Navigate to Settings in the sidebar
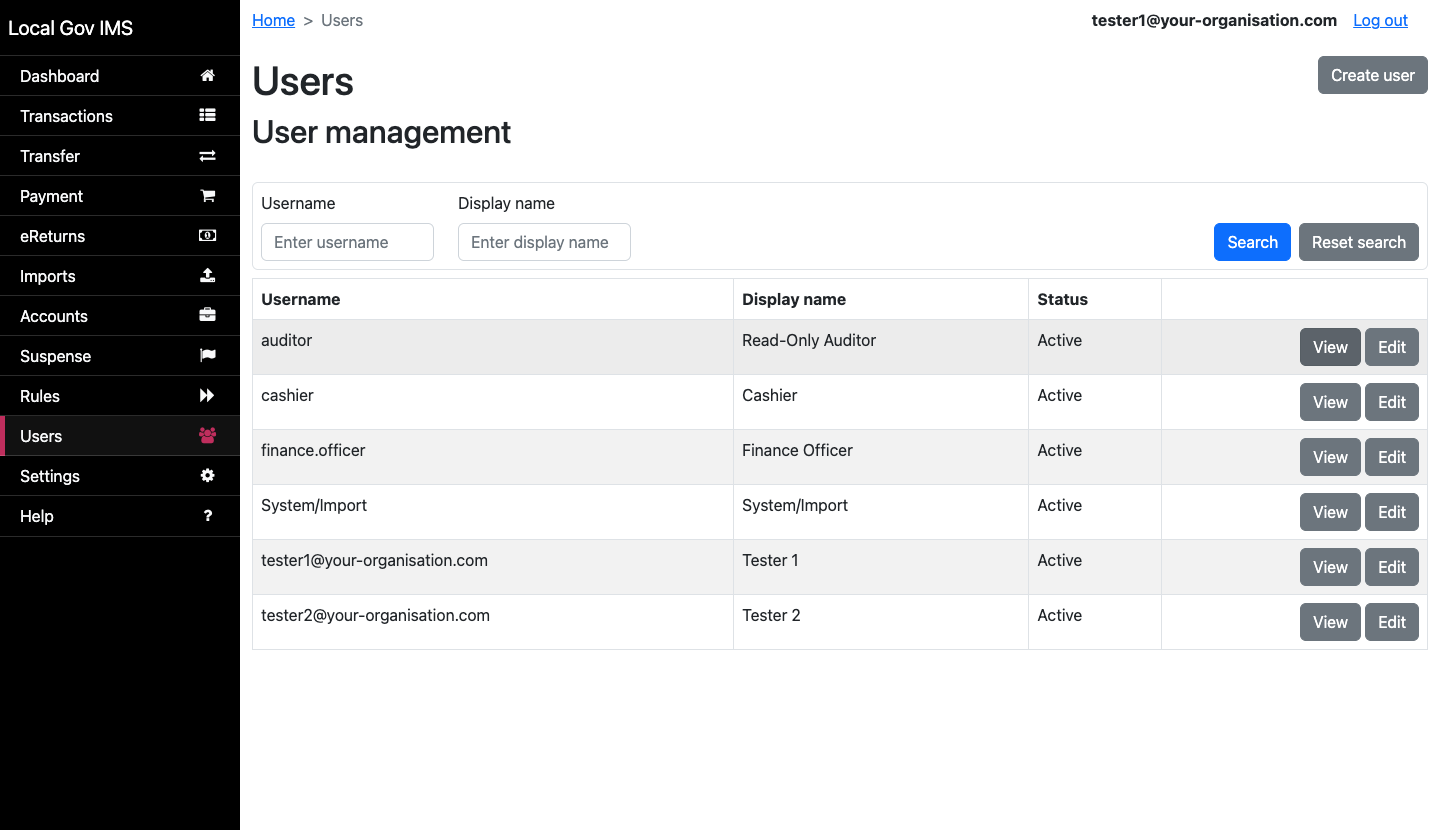Image resolution: width=1440 pixels, height=830 pixels. [x=50, y=476]
